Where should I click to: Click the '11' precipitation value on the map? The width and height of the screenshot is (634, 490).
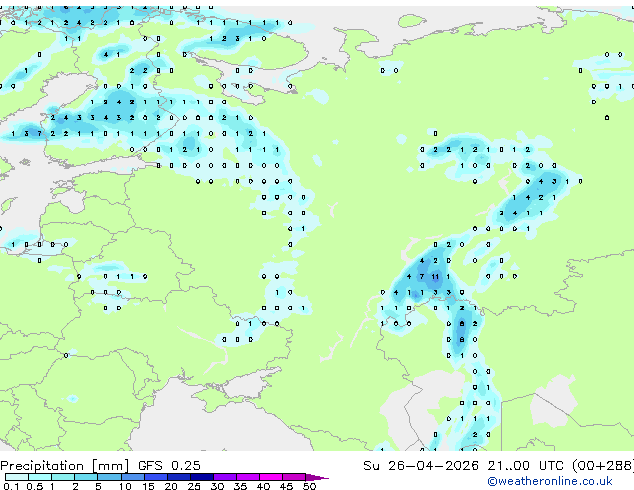(x=435, y=277)
